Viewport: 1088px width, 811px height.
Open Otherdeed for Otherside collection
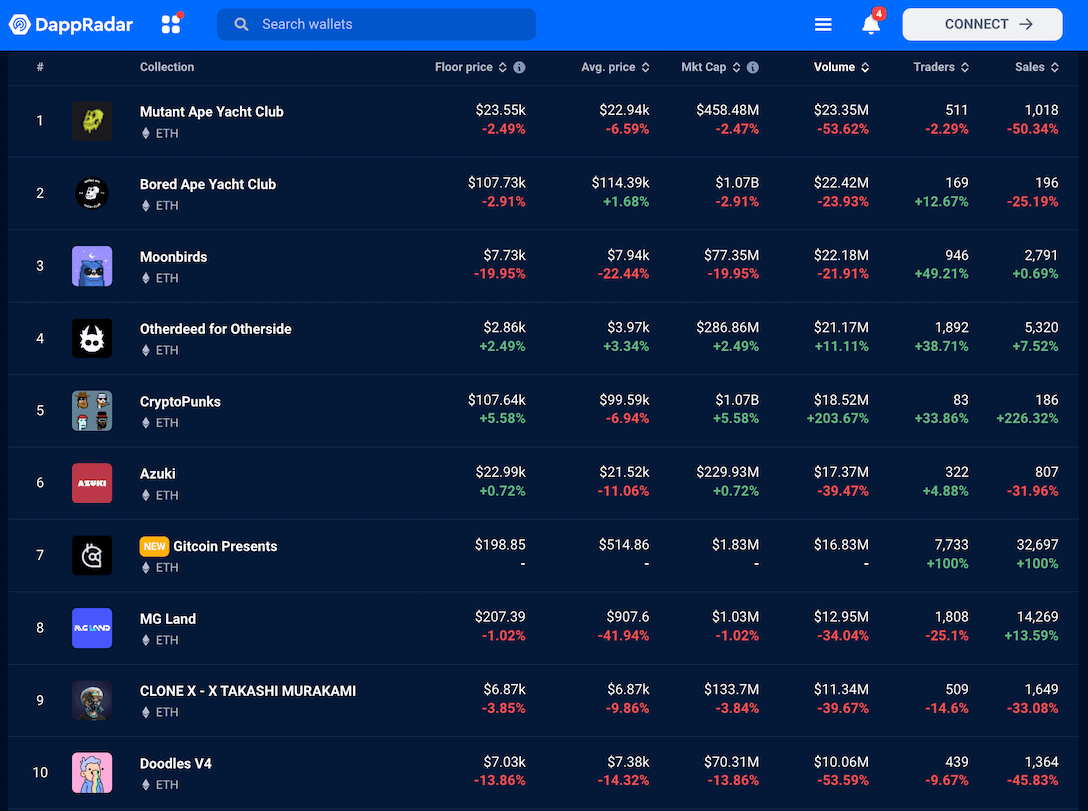(216, 329)
